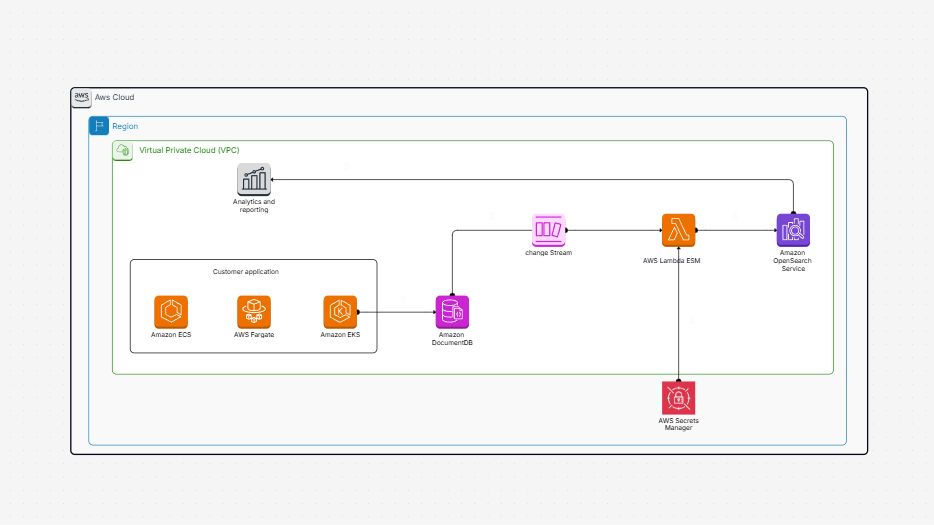Select the 'Virtual Private Cloud (VPC)' label
Image resolution: width=934 pixels, height=525 pixels.
click(x=189, y=150)
